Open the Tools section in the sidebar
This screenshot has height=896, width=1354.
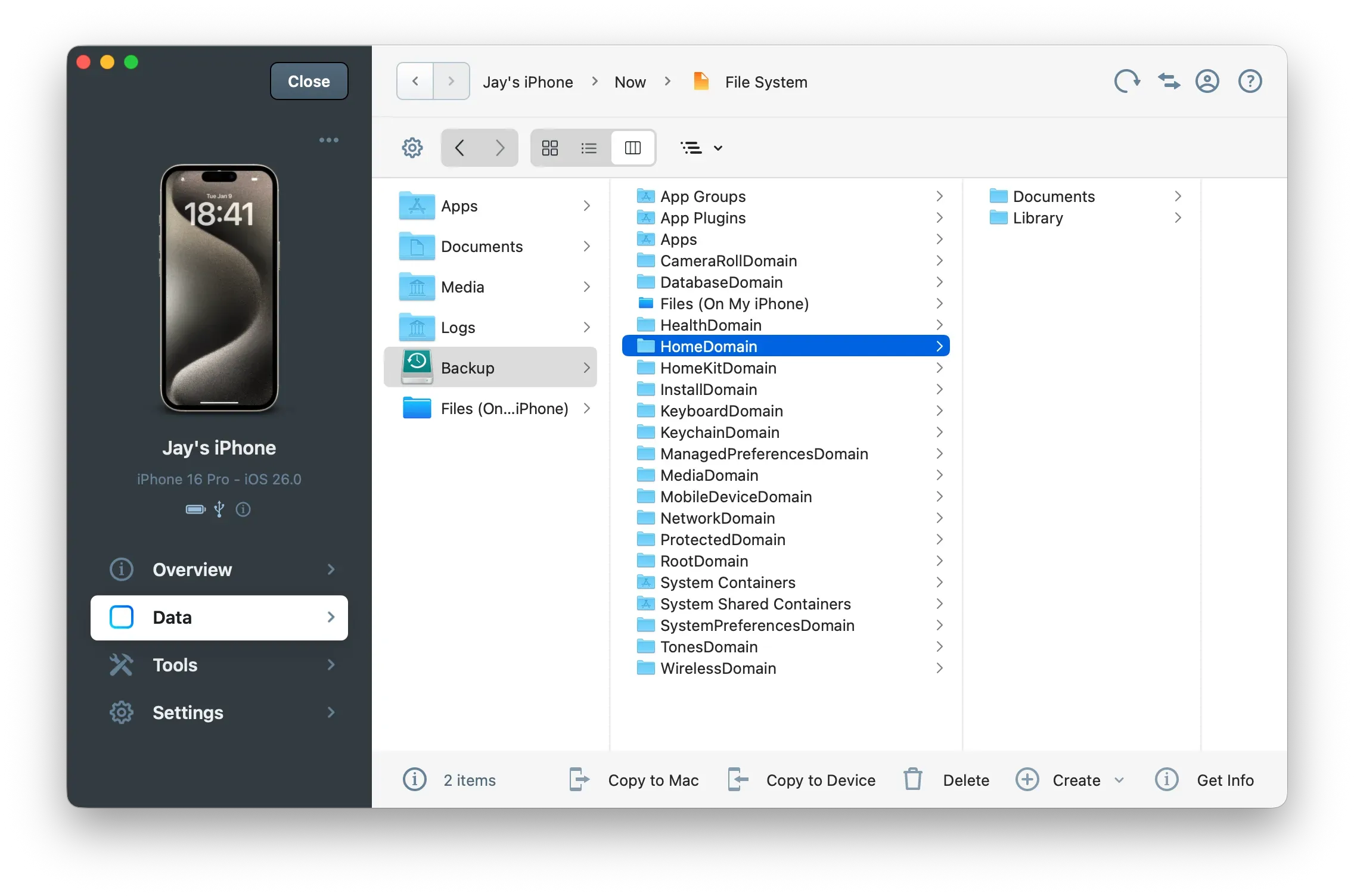pyautogui.click(x=174, y=665)
